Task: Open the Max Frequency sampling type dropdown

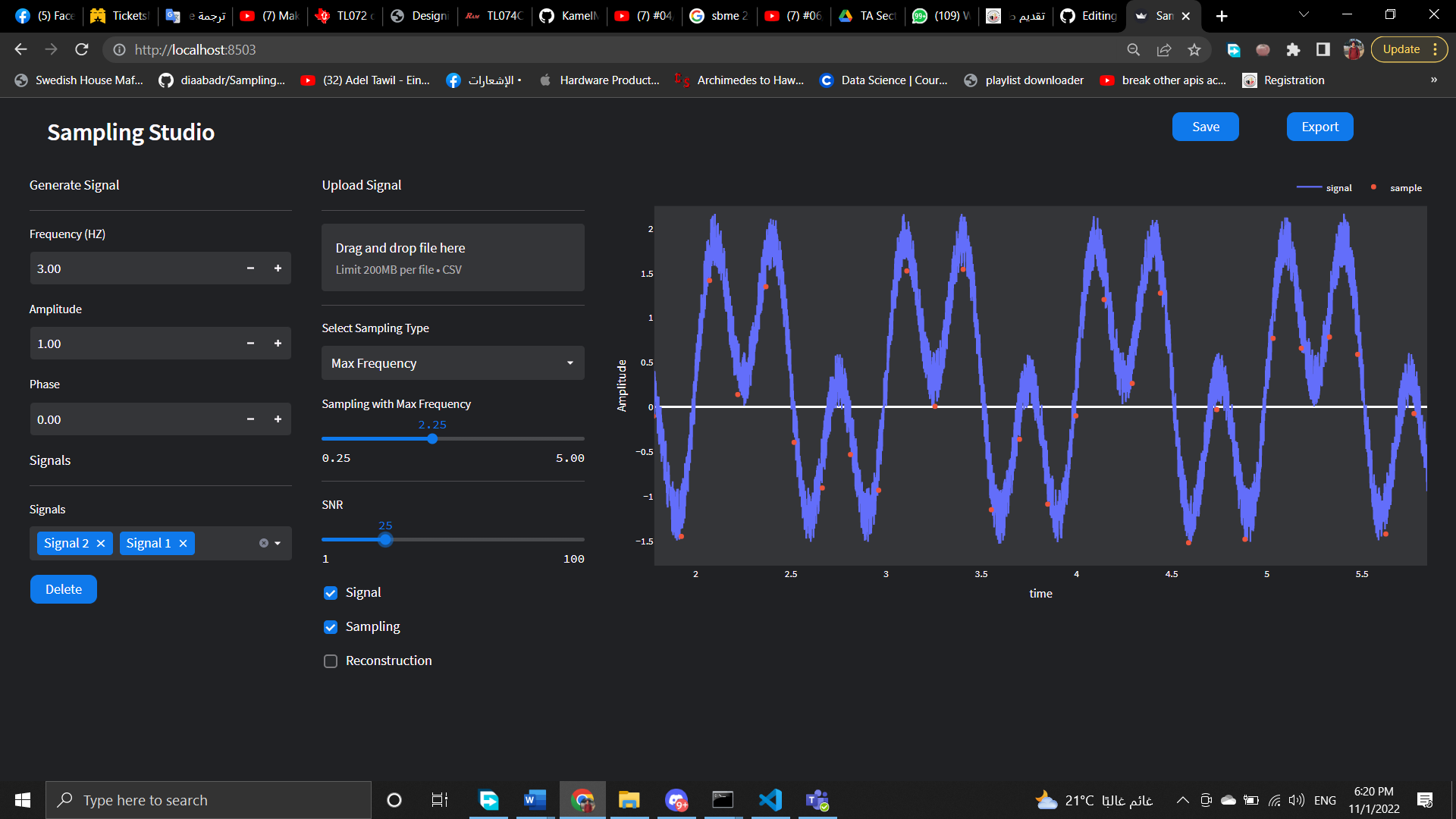Action: (x=453, y=363)
